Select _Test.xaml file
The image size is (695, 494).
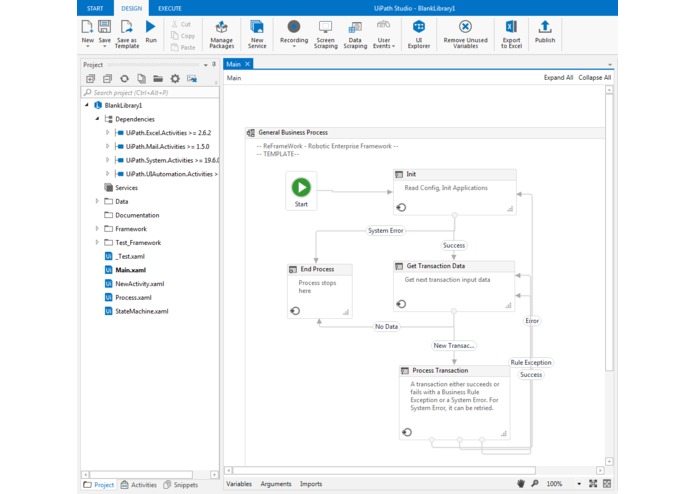click(130, 257)
